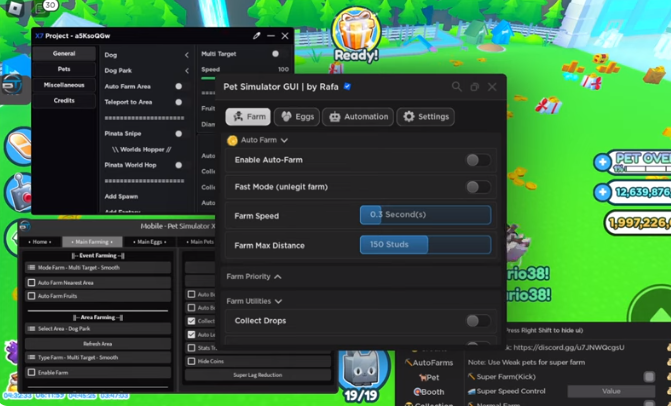The image size is (671, 406).
Task: Check Enable Farm checkbox
Action: [31, 373]
